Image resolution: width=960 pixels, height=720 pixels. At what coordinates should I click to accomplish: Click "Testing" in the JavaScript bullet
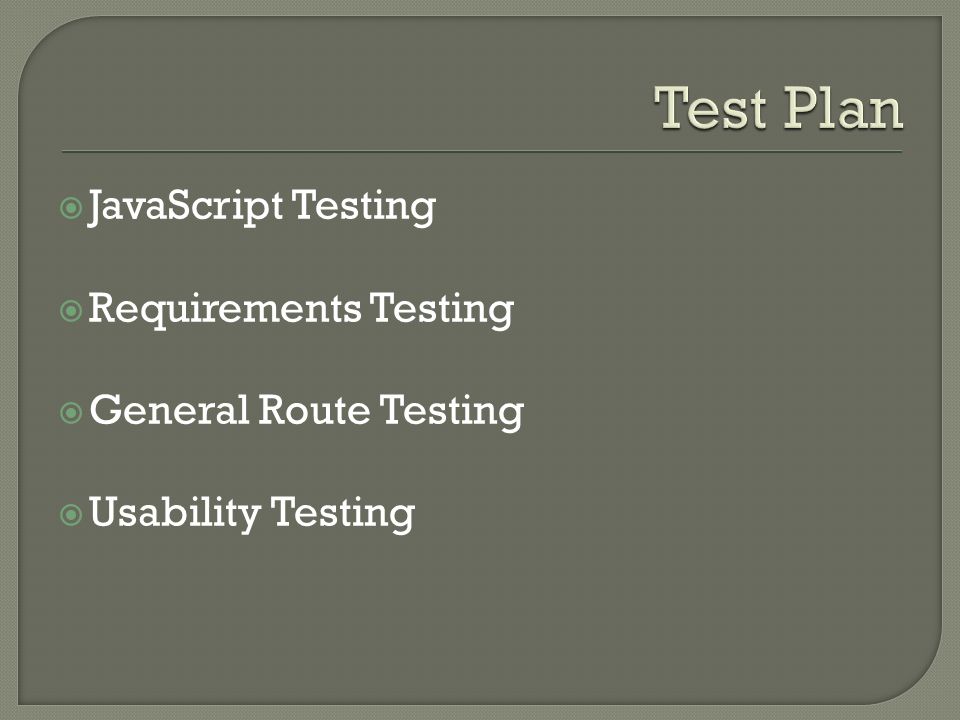tap(364, 207)
